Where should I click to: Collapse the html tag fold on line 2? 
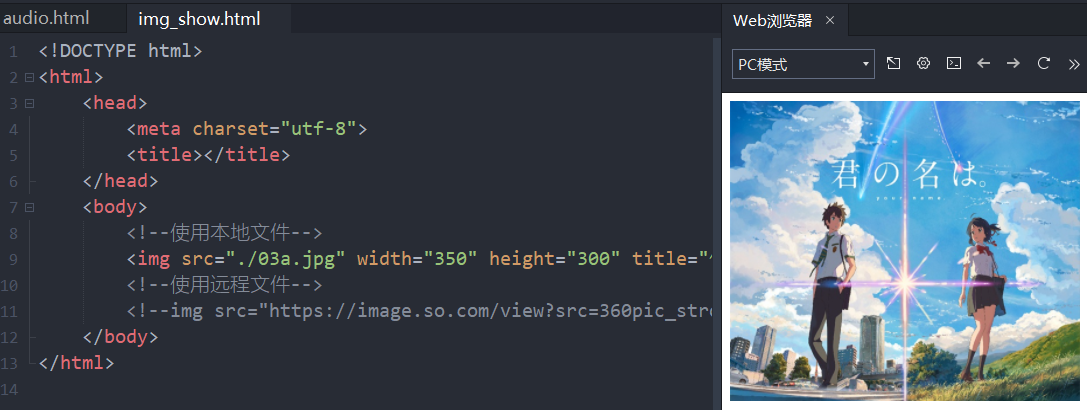click(29, 77)
